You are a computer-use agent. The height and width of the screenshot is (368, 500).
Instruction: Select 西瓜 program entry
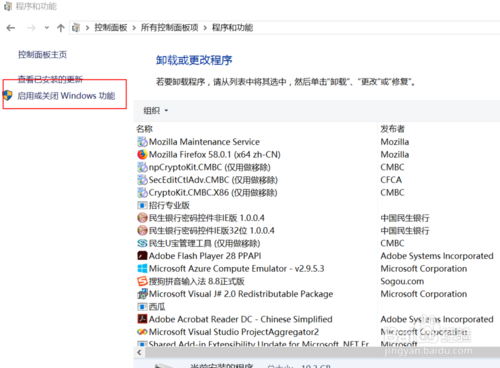point(157,307)
